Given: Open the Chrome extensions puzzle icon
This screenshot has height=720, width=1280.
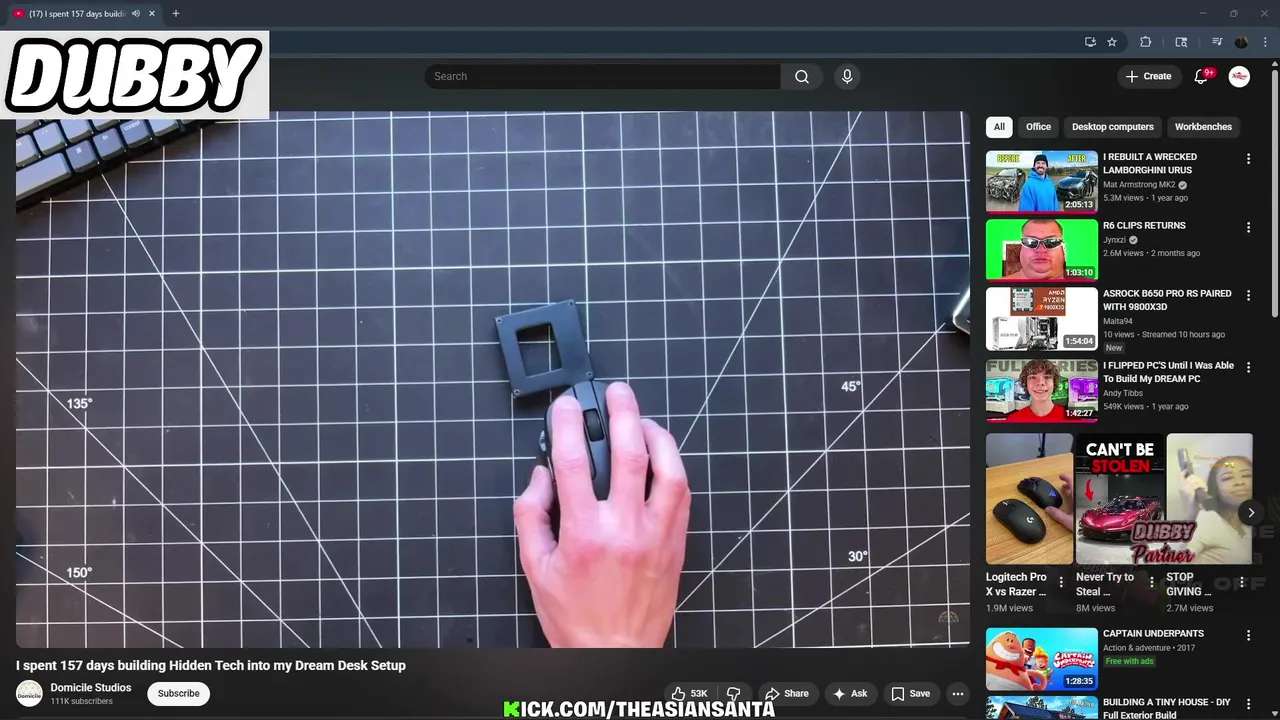Looking at the screenshot, I should point(1146,42).
